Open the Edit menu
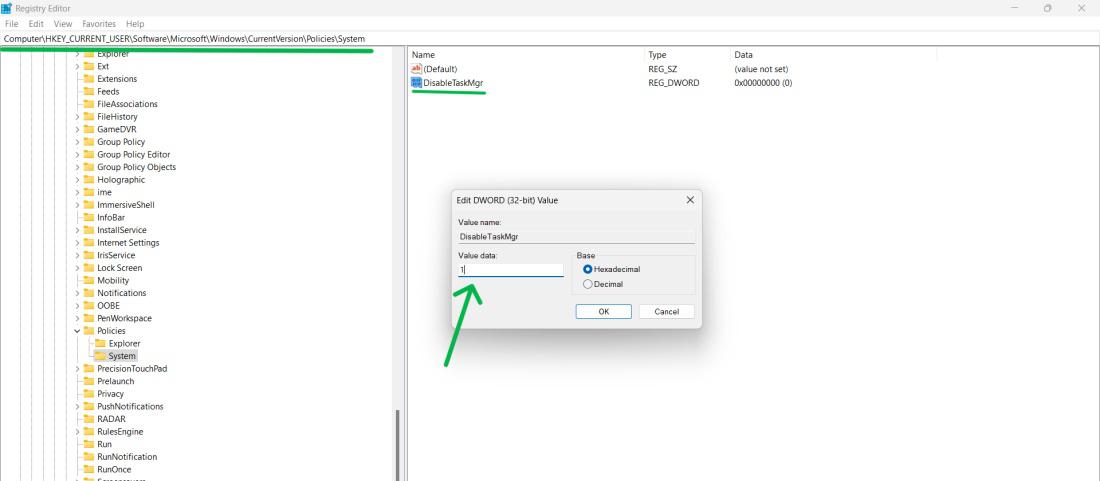Viewport: 1100px width, 481px height. (x=36, y=24)
